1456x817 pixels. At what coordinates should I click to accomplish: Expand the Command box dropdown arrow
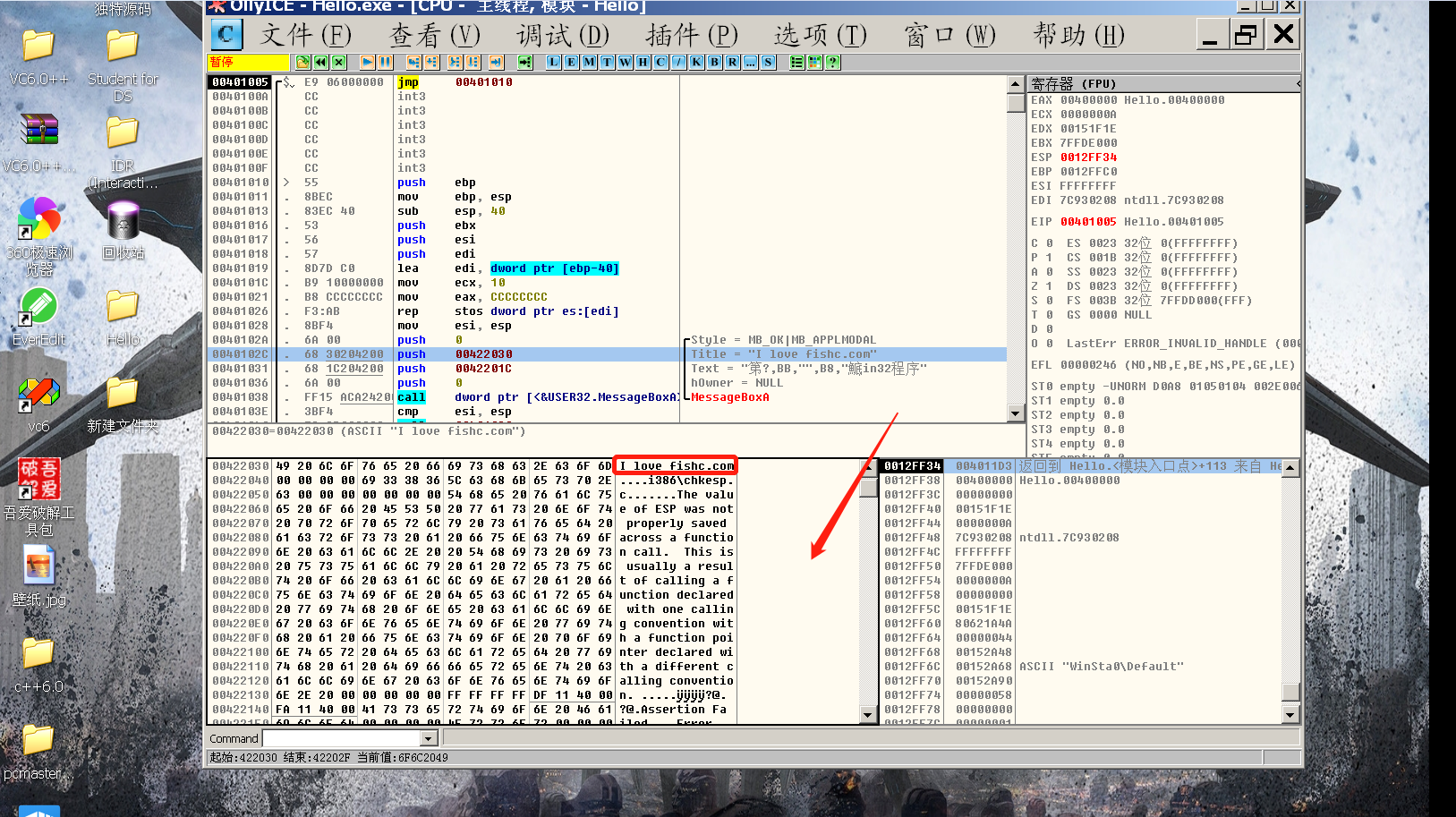(429, 738)
